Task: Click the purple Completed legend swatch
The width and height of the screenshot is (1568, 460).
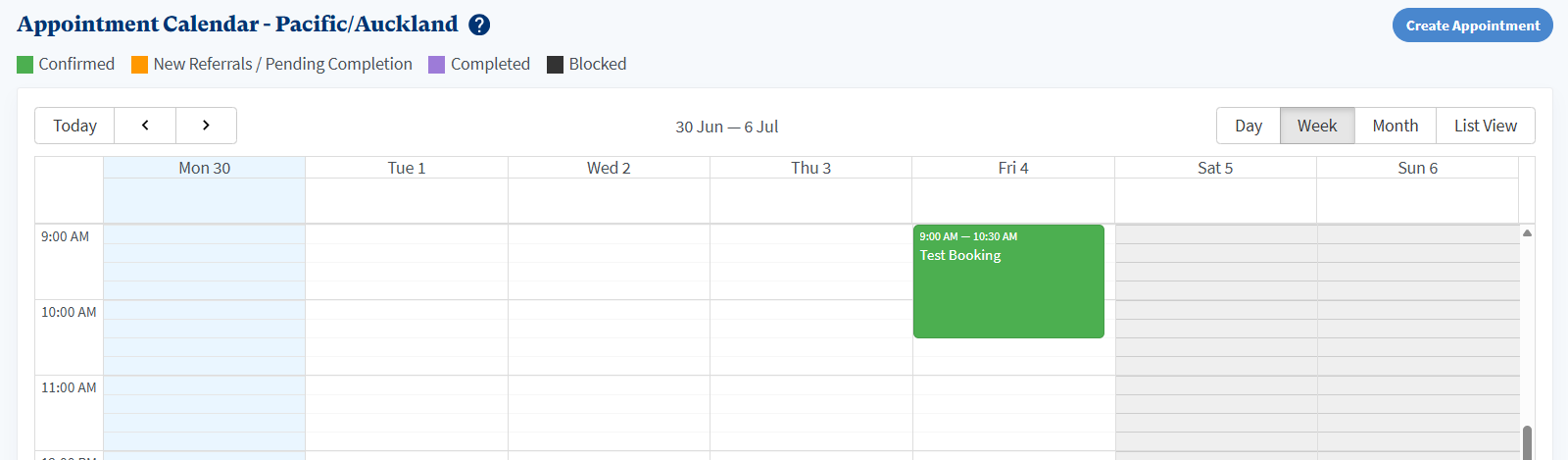Action: (437, 65)
